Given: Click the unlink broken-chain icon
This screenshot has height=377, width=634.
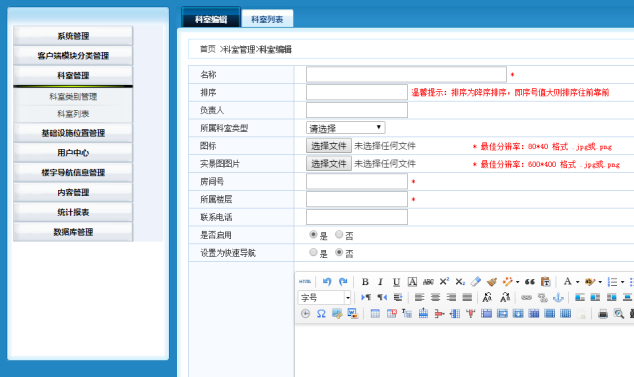Looking at the screenshot, I should pos(542,298).
